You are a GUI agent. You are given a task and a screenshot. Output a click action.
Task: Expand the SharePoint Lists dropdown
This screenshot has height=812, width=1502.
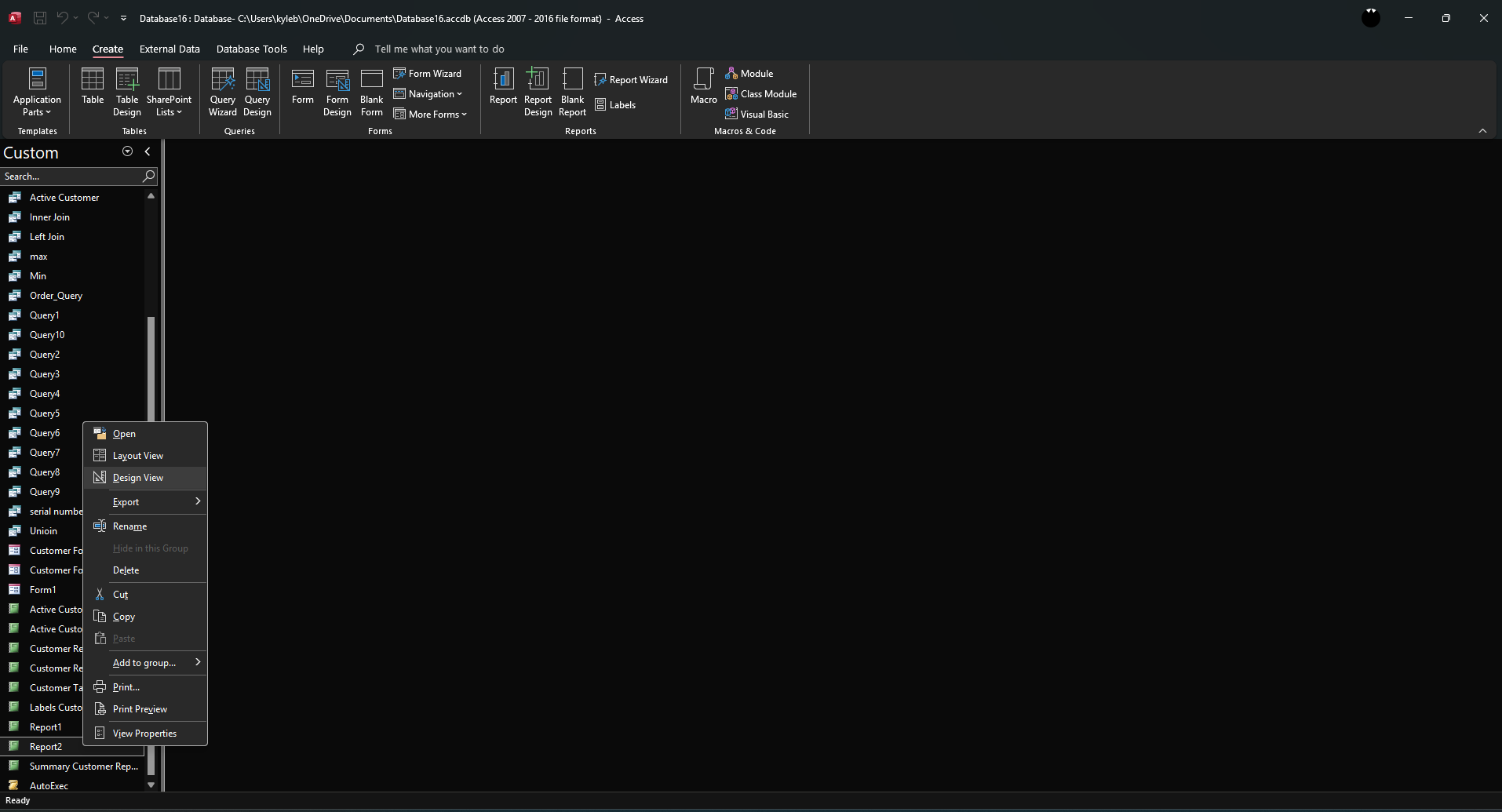pyautogui.click(x=169, y=92)
